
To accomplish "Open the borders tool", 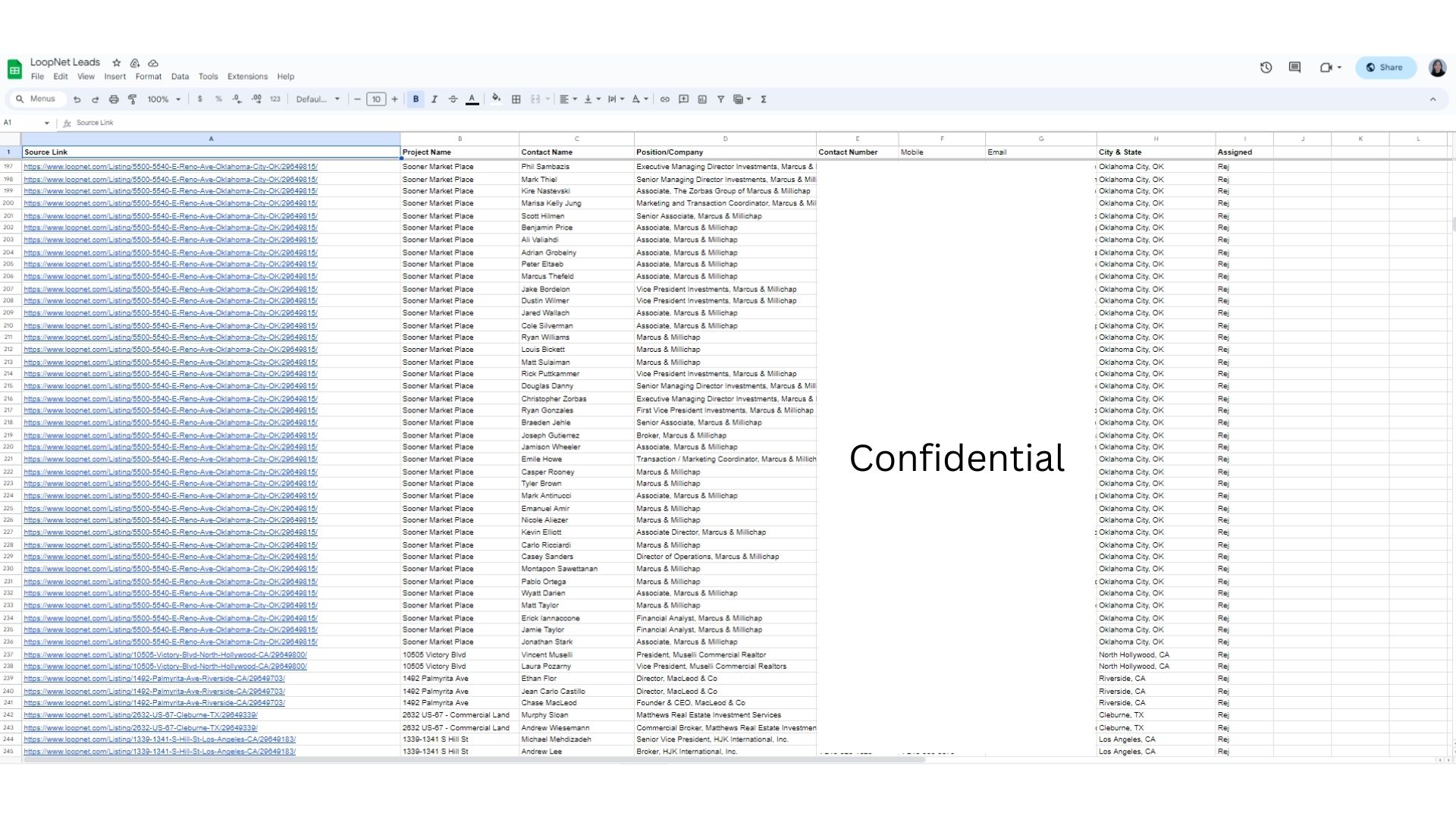I will [x=516, y=99].
